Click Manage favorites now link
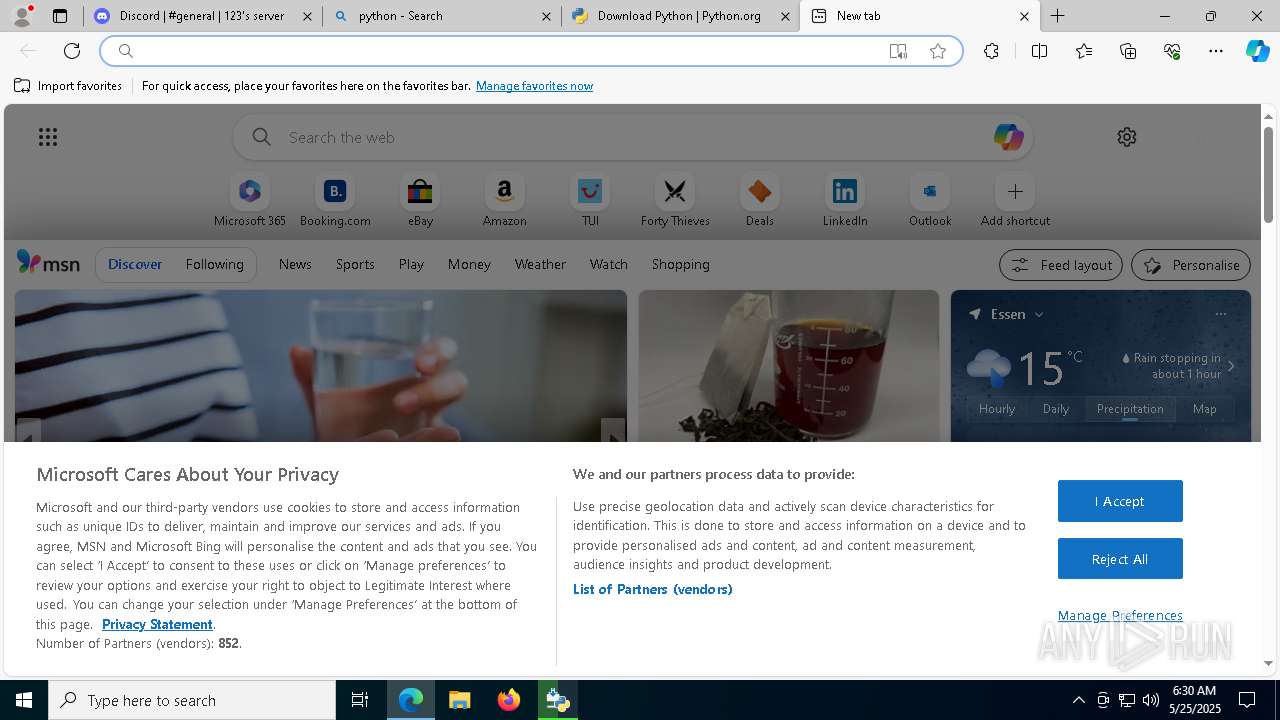This screenshot has width=1280, height=720. [x=534, y=86]
